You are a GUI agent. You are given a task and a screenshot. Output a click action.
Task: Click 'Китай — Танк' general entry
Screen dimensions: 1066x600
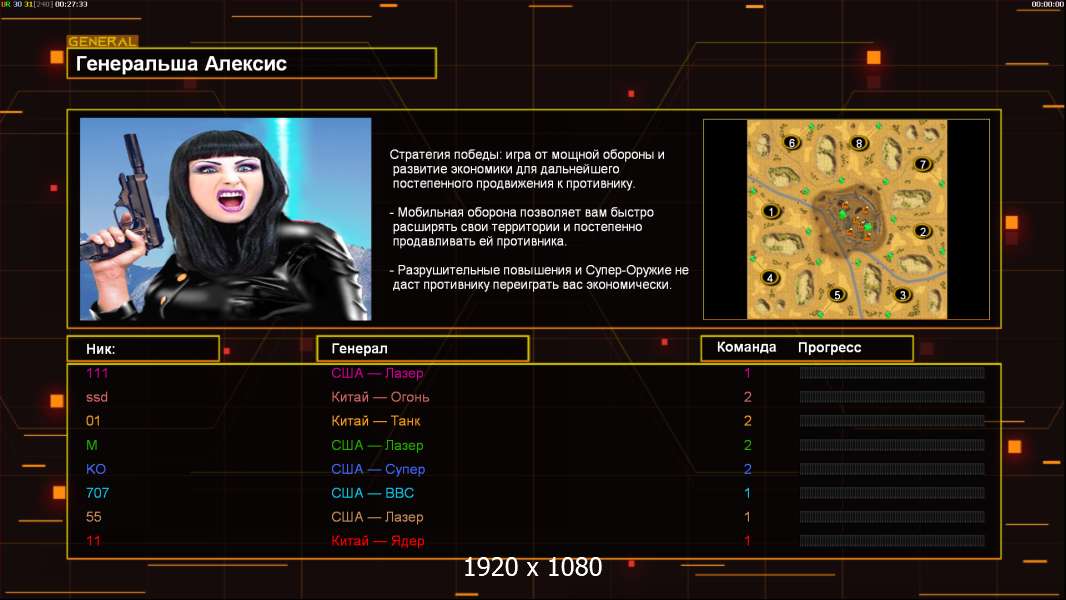pyautogui.click(x=376, y=421)
